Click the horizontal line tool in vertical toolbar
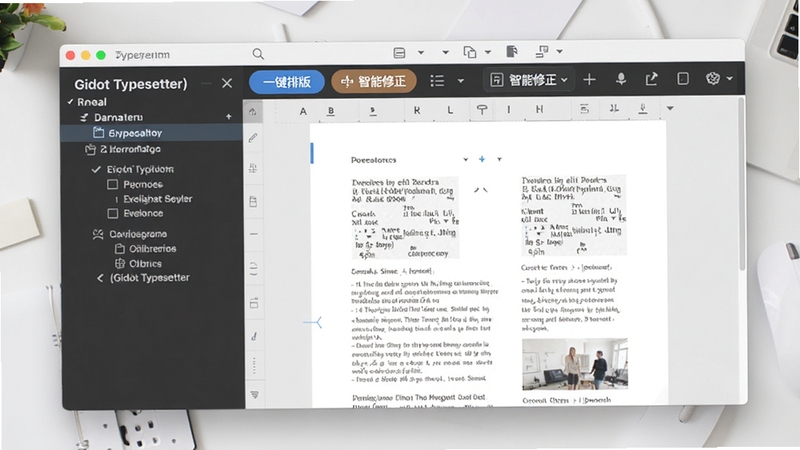The width and height of the screenshot is (800, 450). [254, 234]
